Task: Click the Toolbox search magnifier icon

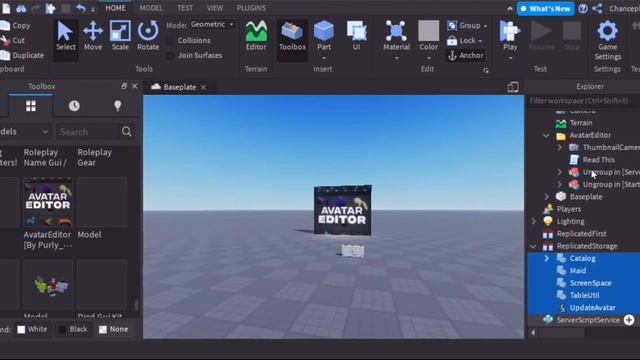Action: (x=127, y=131)
